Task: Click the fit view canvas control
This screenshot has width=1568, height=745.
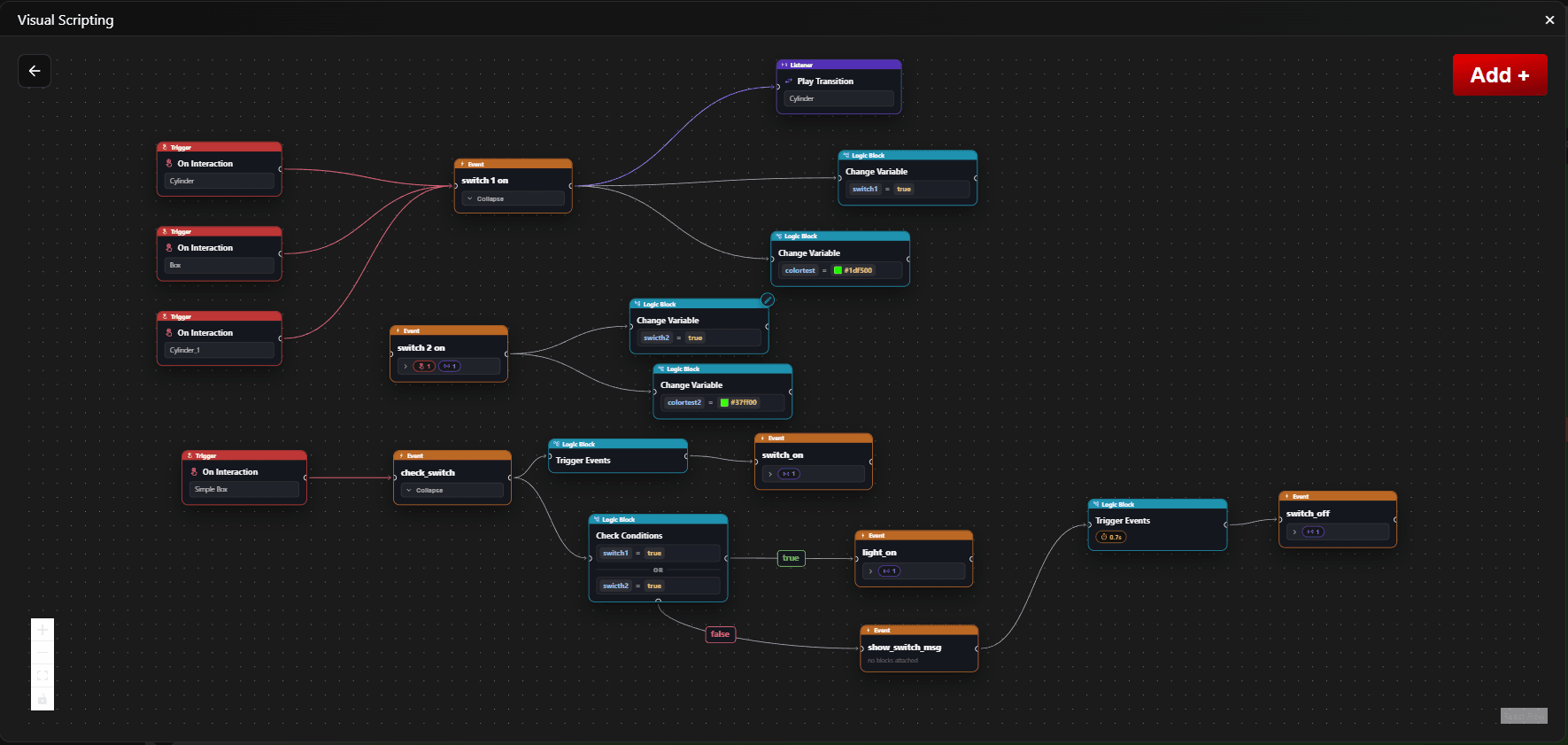Action: coord(42,676)
